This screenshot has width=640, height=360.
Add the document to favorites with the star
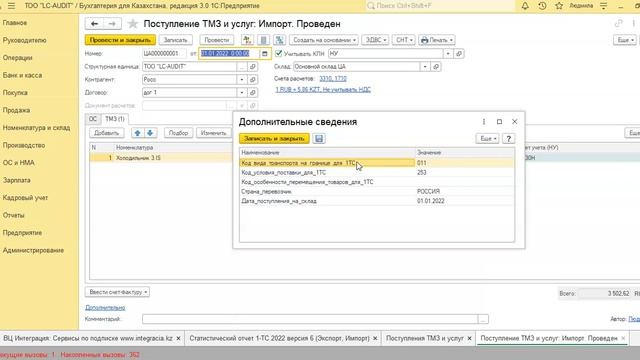(x=133, y=24)
